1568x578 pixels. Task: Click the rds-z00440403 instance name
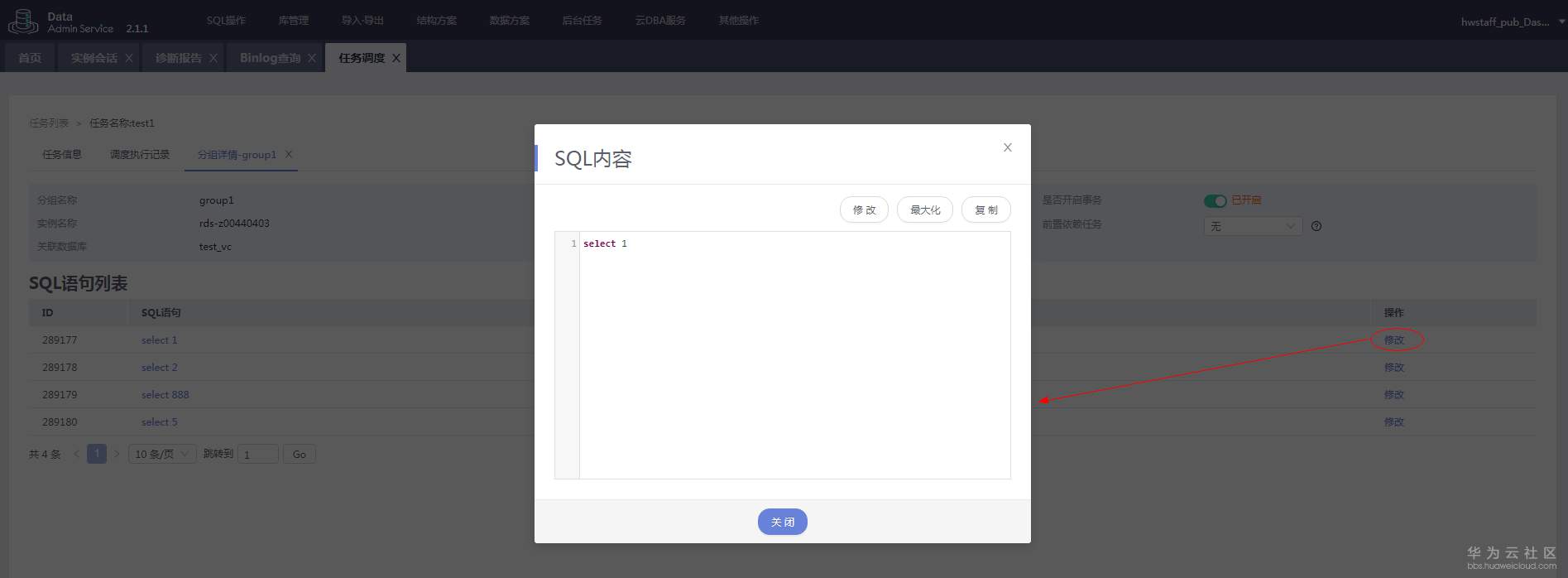coord(234,224)
